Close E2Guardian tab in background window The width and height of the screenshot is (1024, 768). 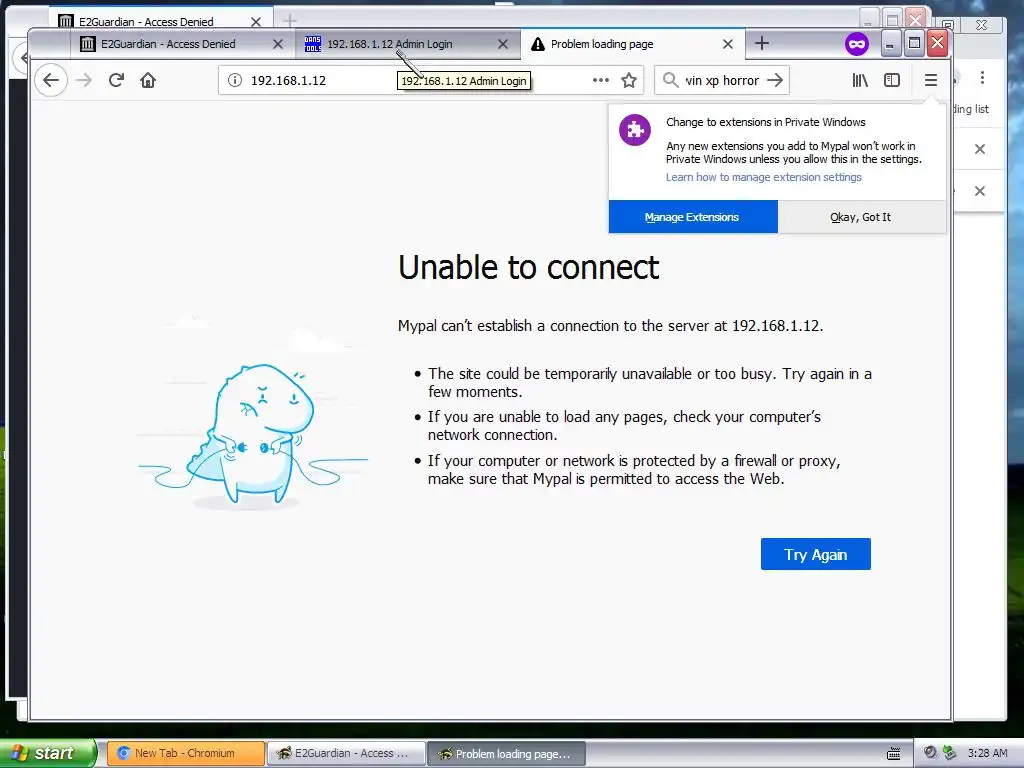pyautogui.click(x=255, y=22)
